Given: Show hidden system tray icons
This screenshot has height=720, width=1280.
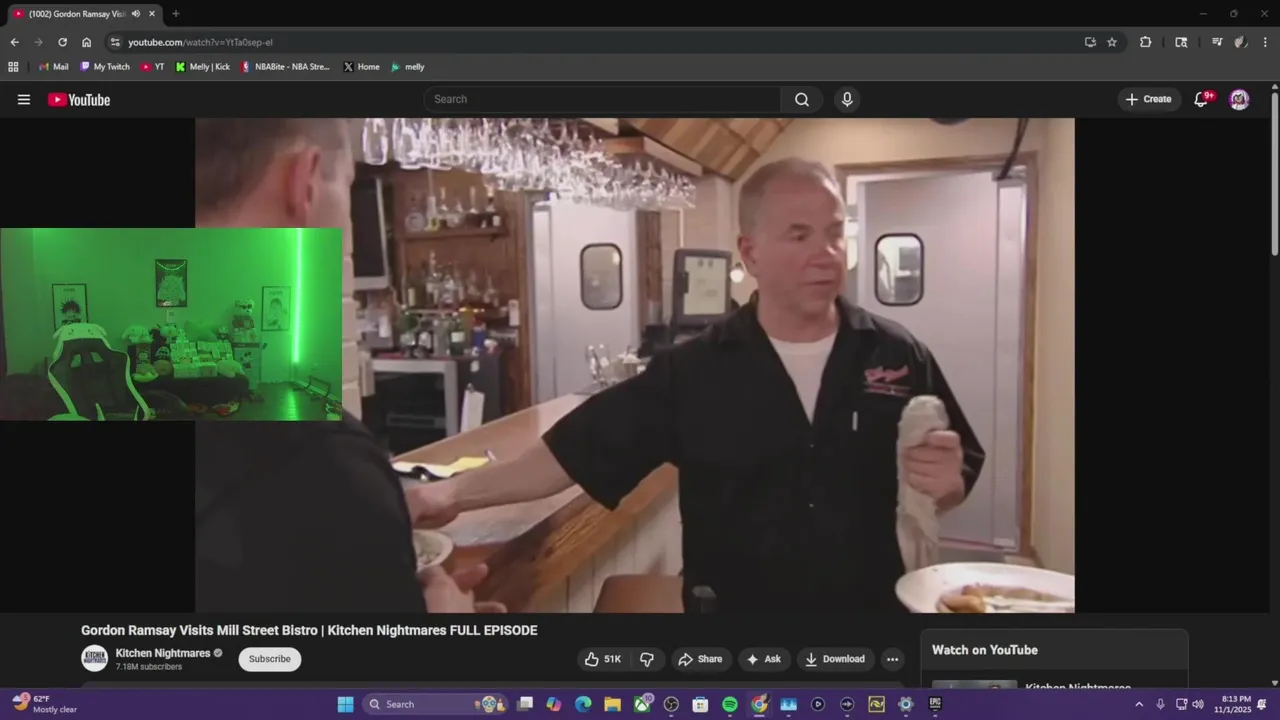Looking at the screenshot, I should 1138,704.
